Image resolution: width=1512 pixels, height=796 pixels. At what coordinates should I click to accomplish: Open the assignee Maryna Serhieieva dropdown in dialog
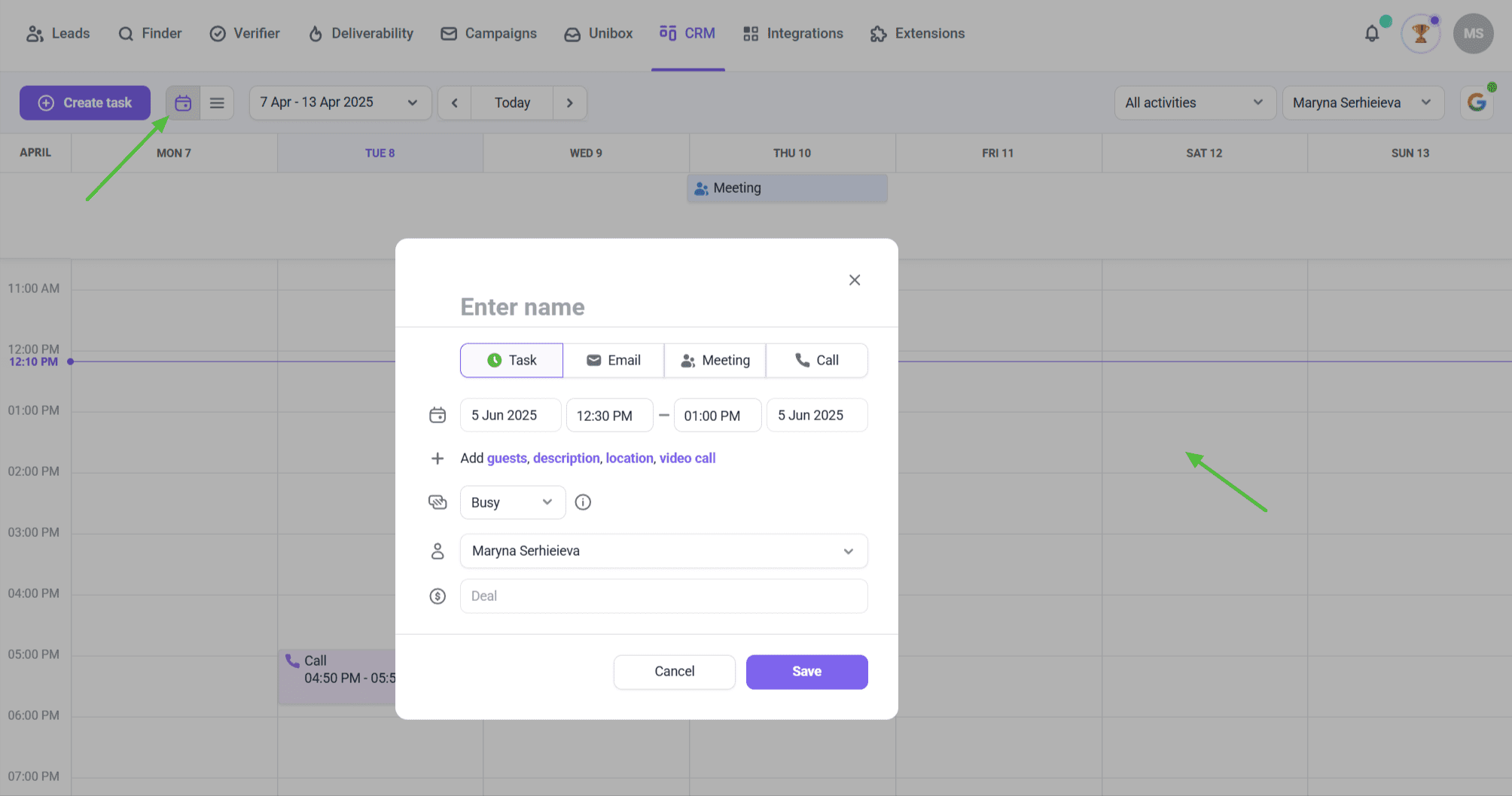pos(663,551)
